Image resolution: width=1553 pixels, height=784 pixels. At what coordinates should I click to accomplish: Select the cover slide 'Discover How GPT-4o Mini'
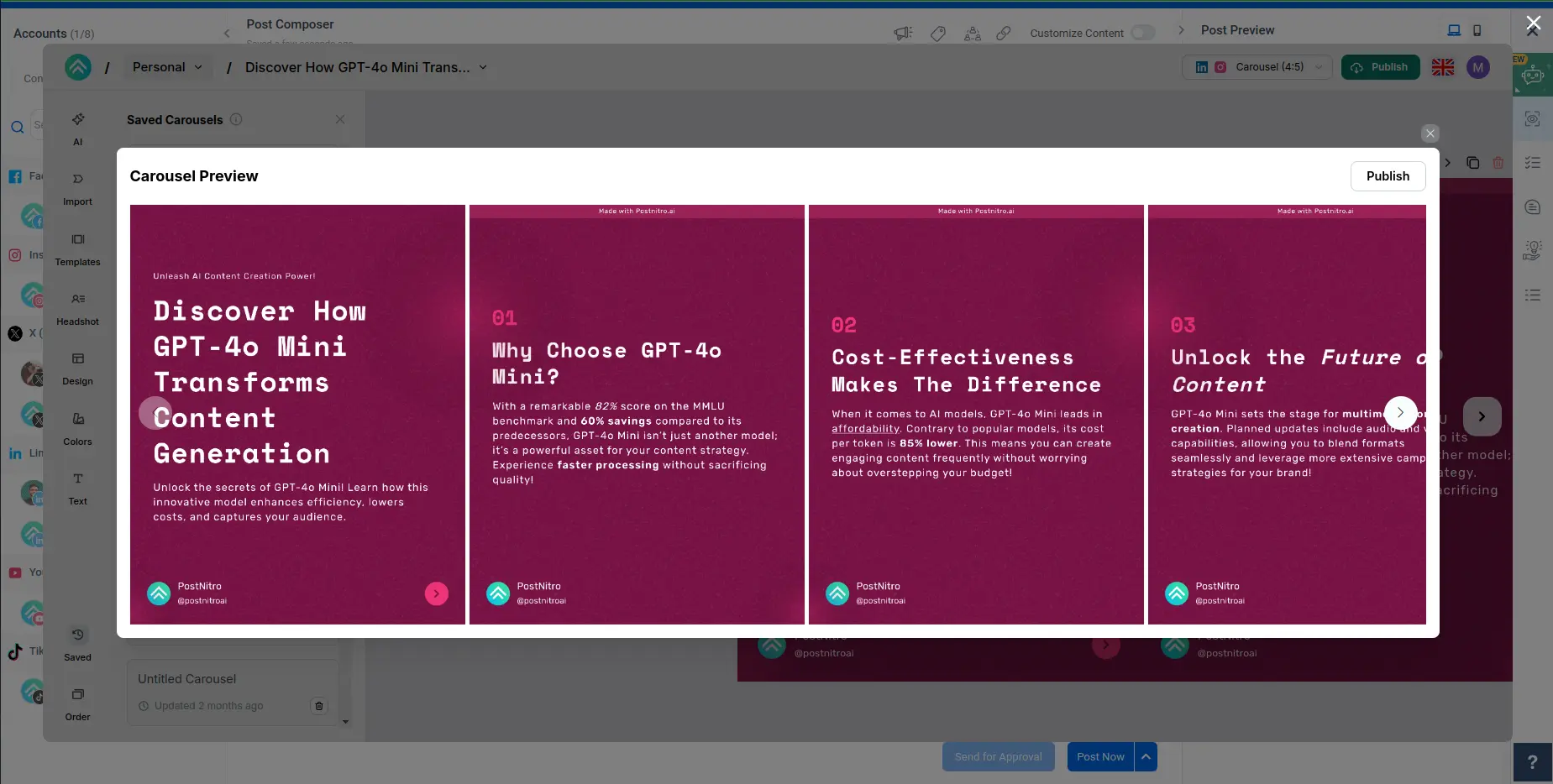pos(297,415)
